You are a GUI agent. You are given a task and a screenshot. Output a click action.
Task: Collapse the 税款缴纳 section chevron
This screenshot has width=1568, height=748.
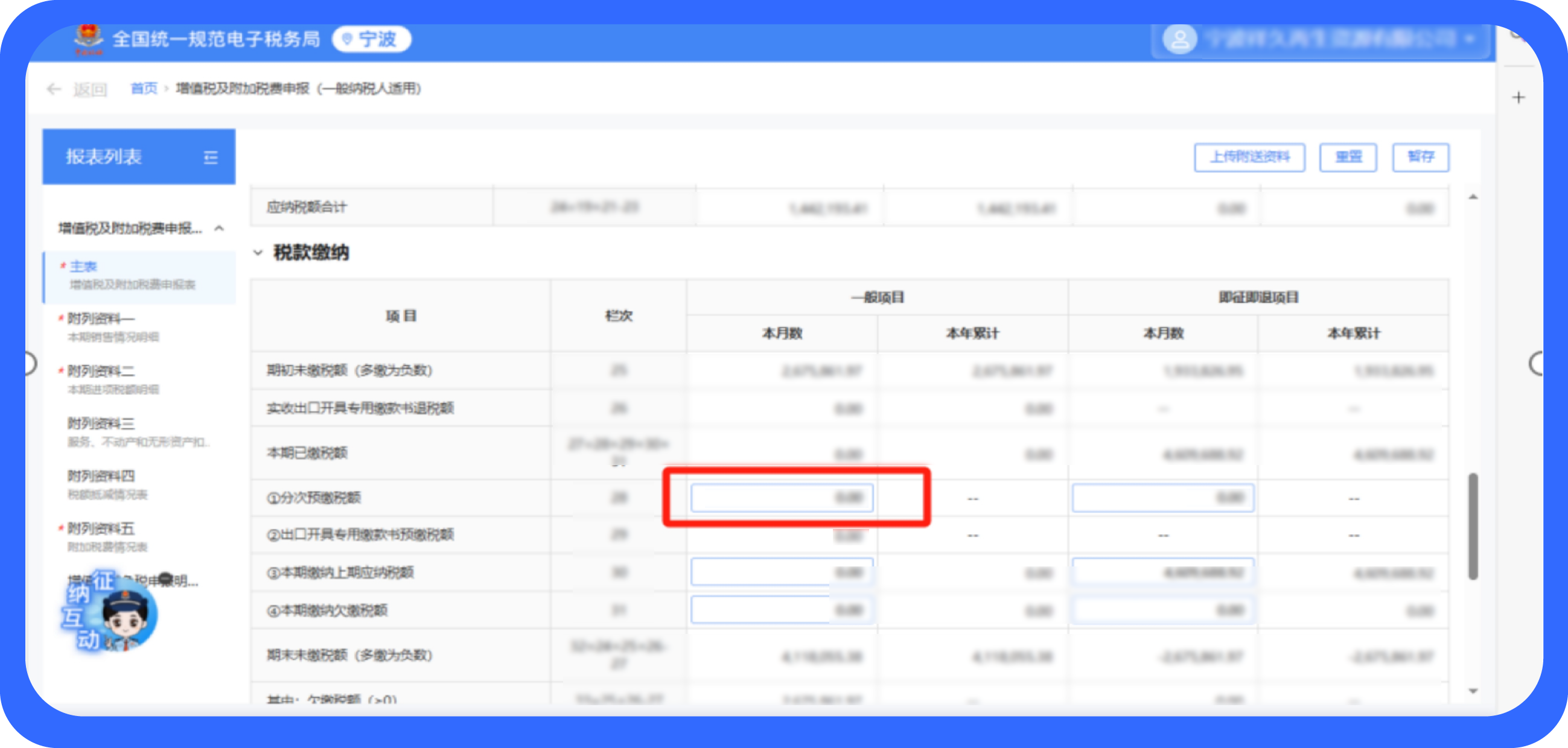[258, 253]
